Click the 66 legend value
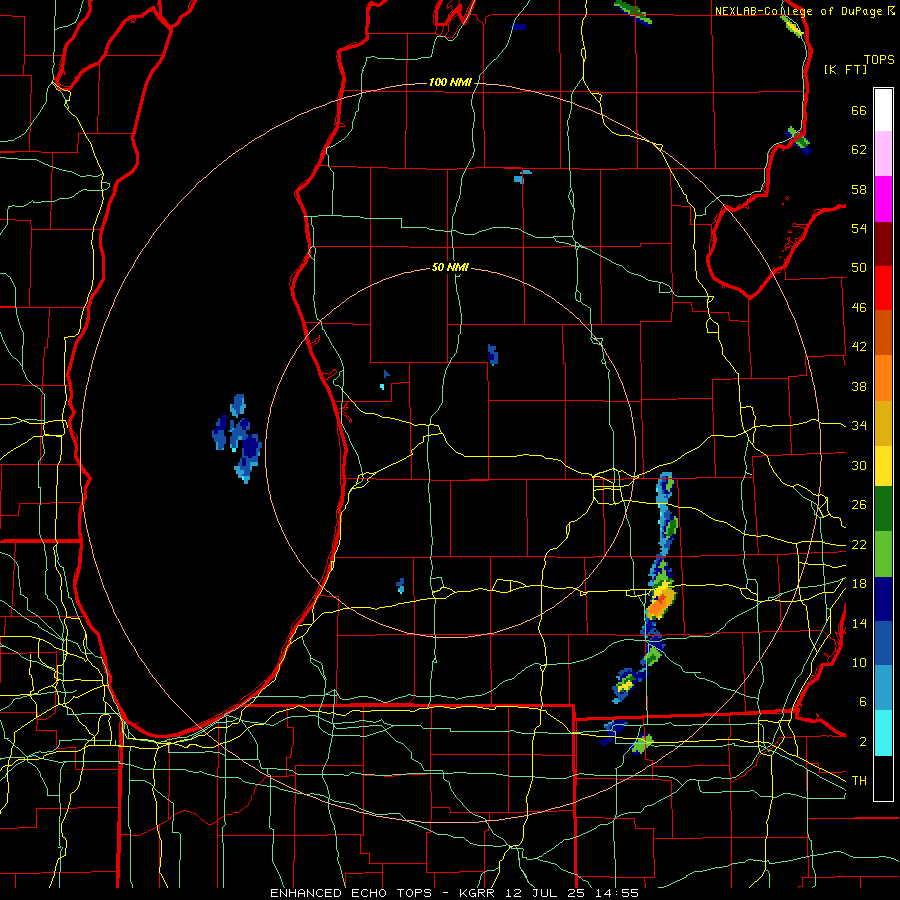 click(859, 111)
